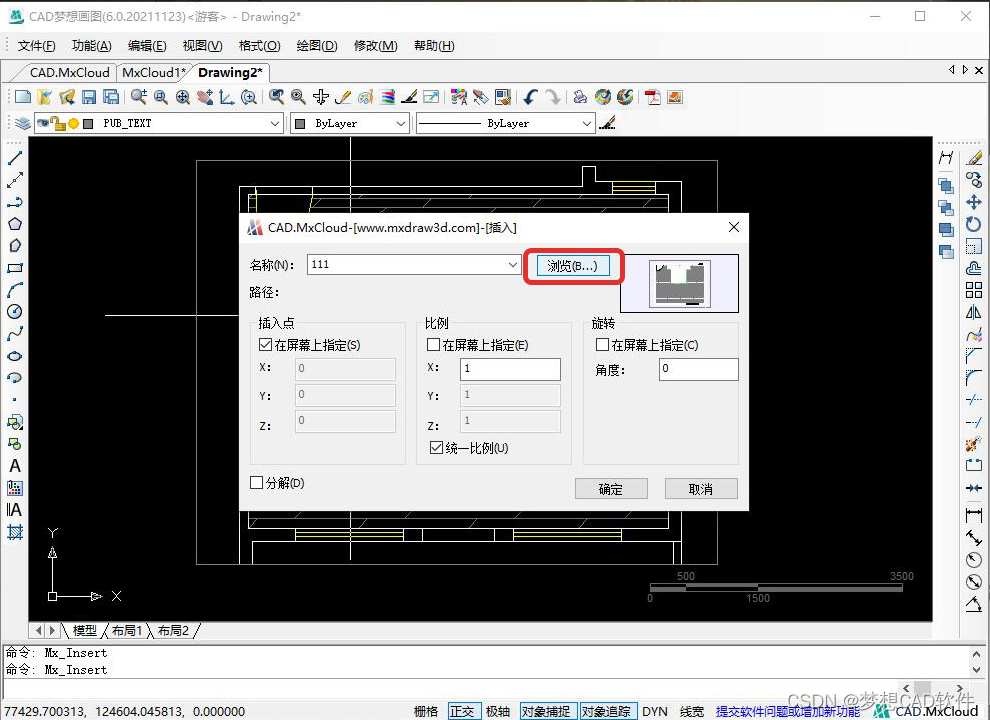Toggle uniform scale 统一比例 checkbox
The width and height of the screenshot is (990, 720).
click(x=436, y=448)
